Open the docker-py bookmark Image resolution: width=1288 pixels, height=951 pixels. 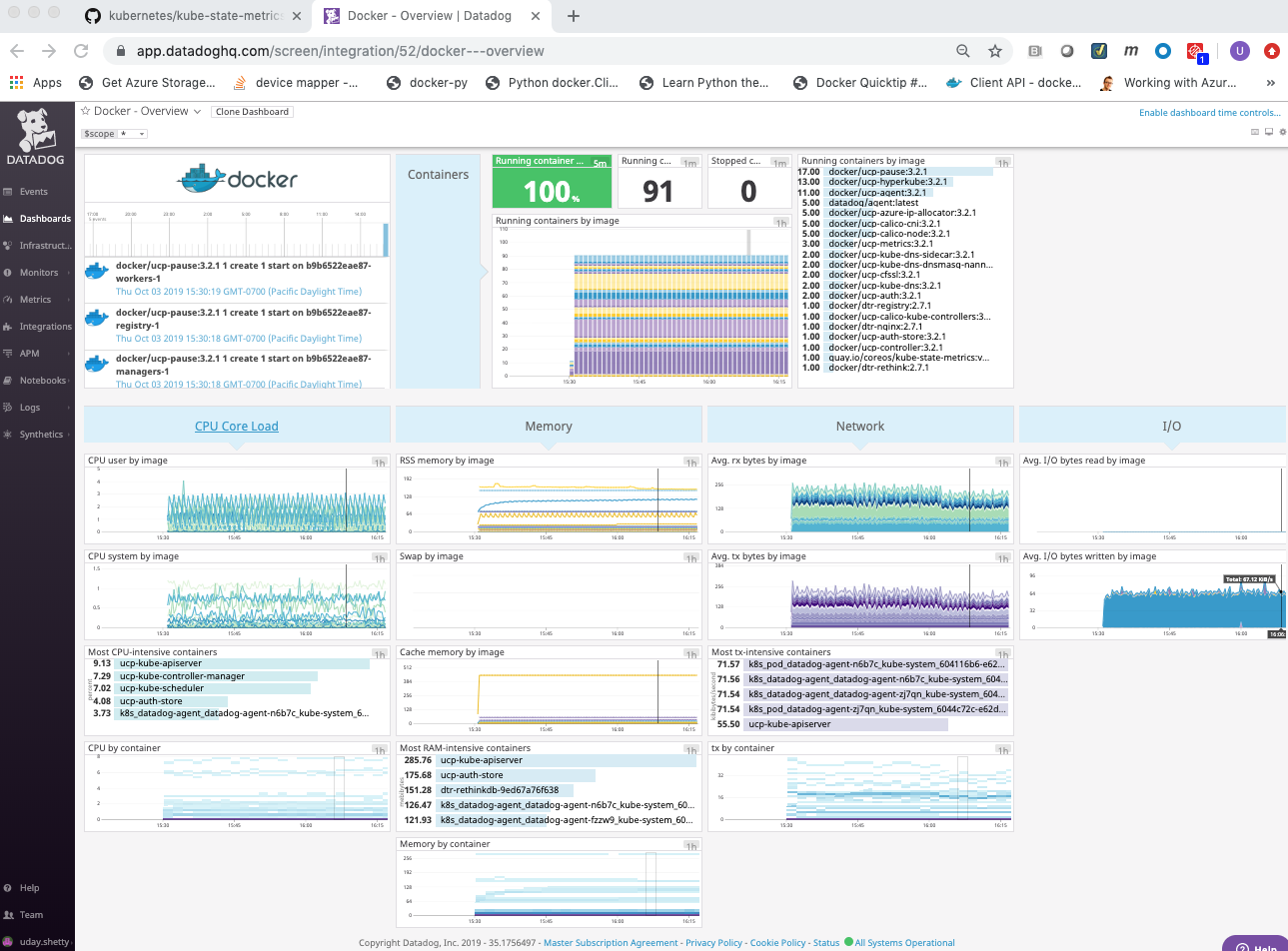428,83
